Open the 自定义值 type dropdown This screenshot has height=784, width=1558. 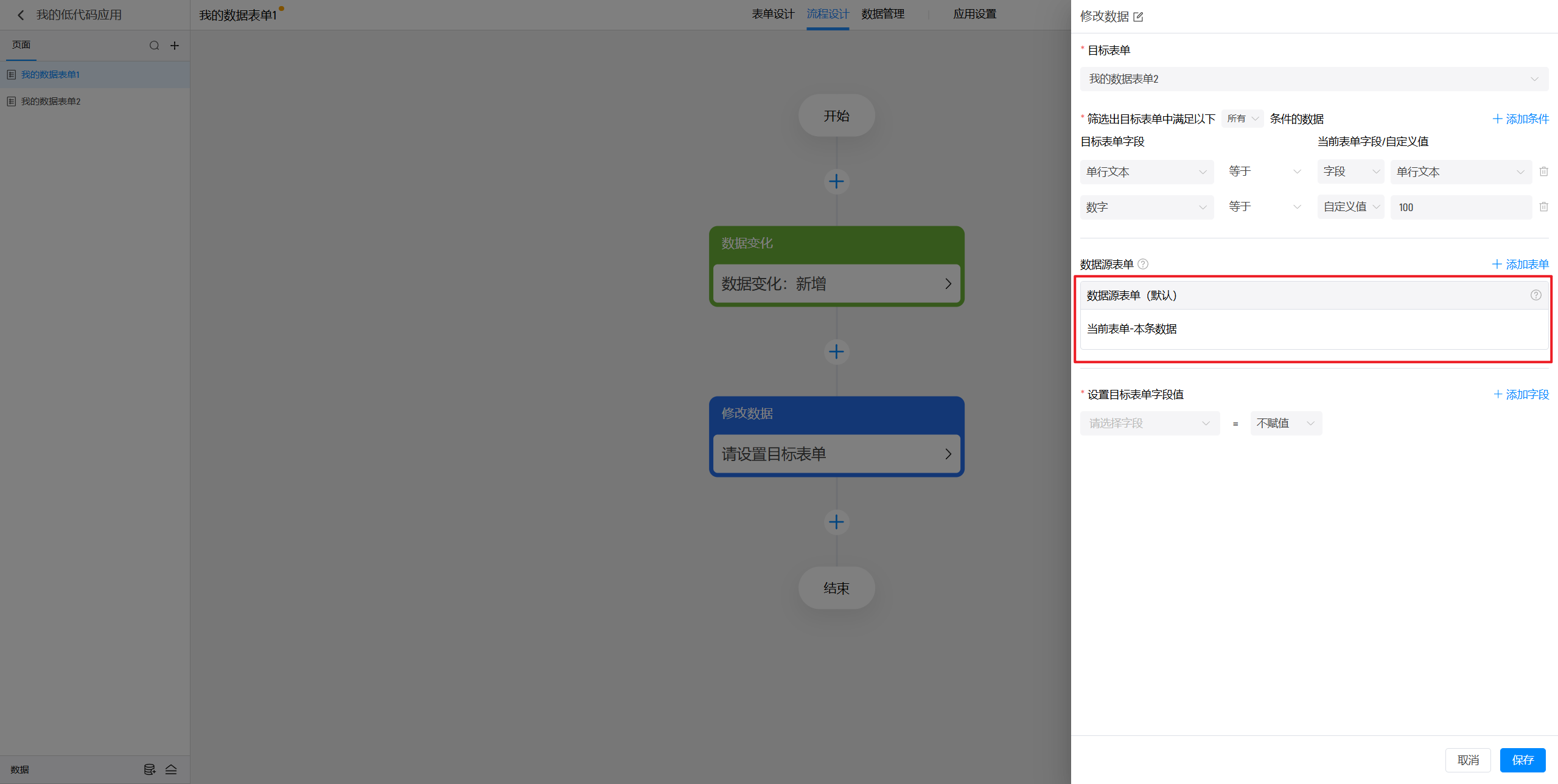coord(1350,207)
